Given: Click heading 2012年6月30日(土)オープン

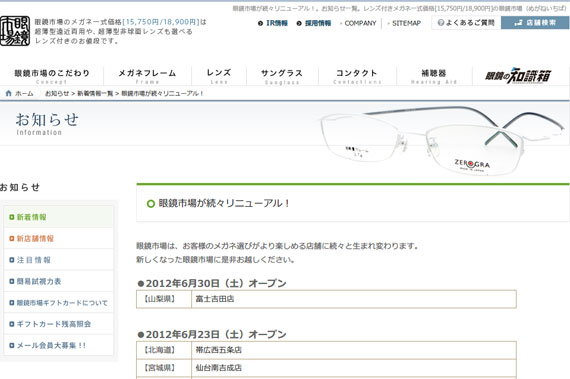Looking at the screenshot, I should click(x=212, y=283).
